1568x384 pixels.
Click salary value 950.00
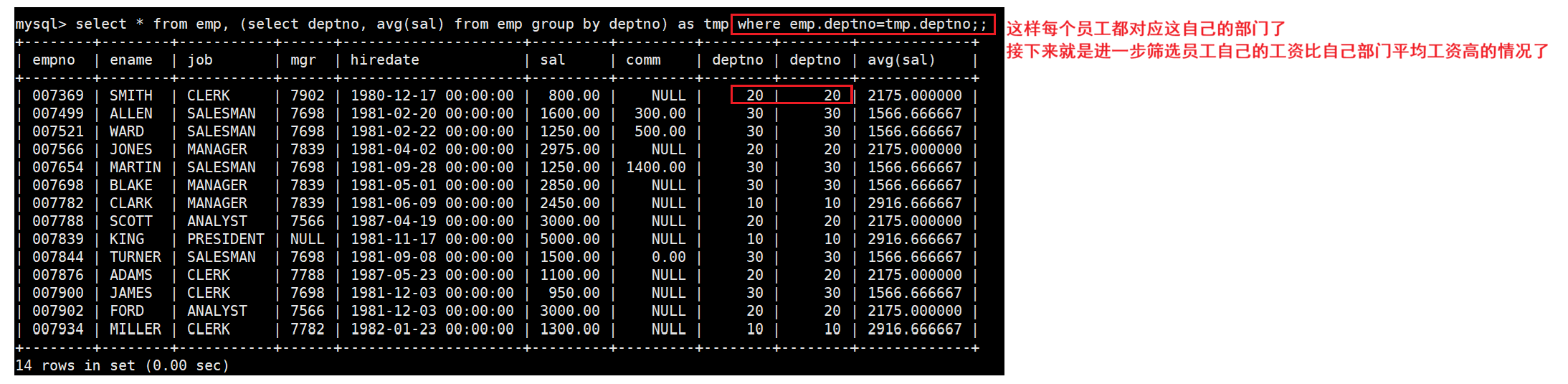(574, 293)
